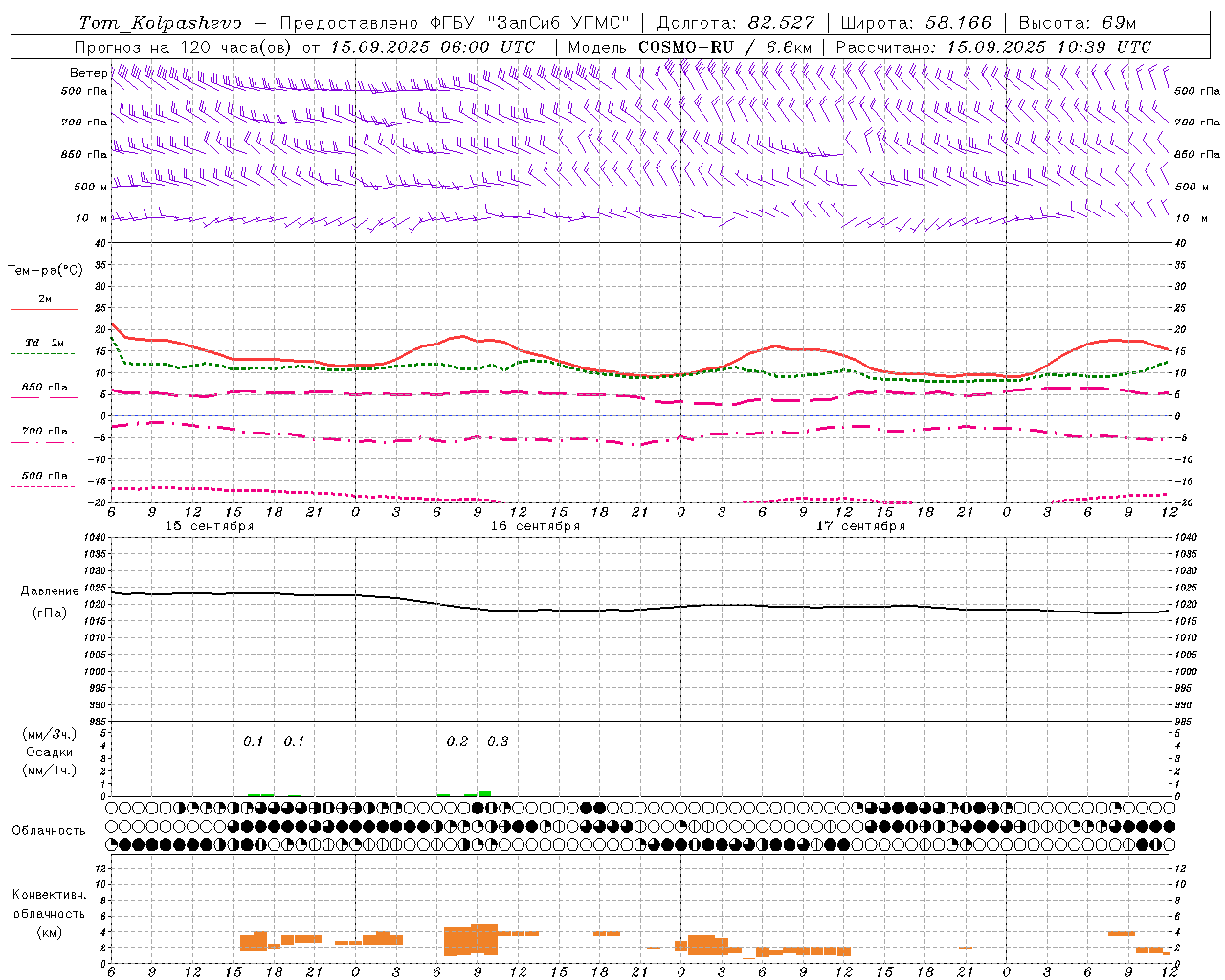Screen dimensions: 1225x980
Task: Click the Облачность panel label
Action: [49, 831]
